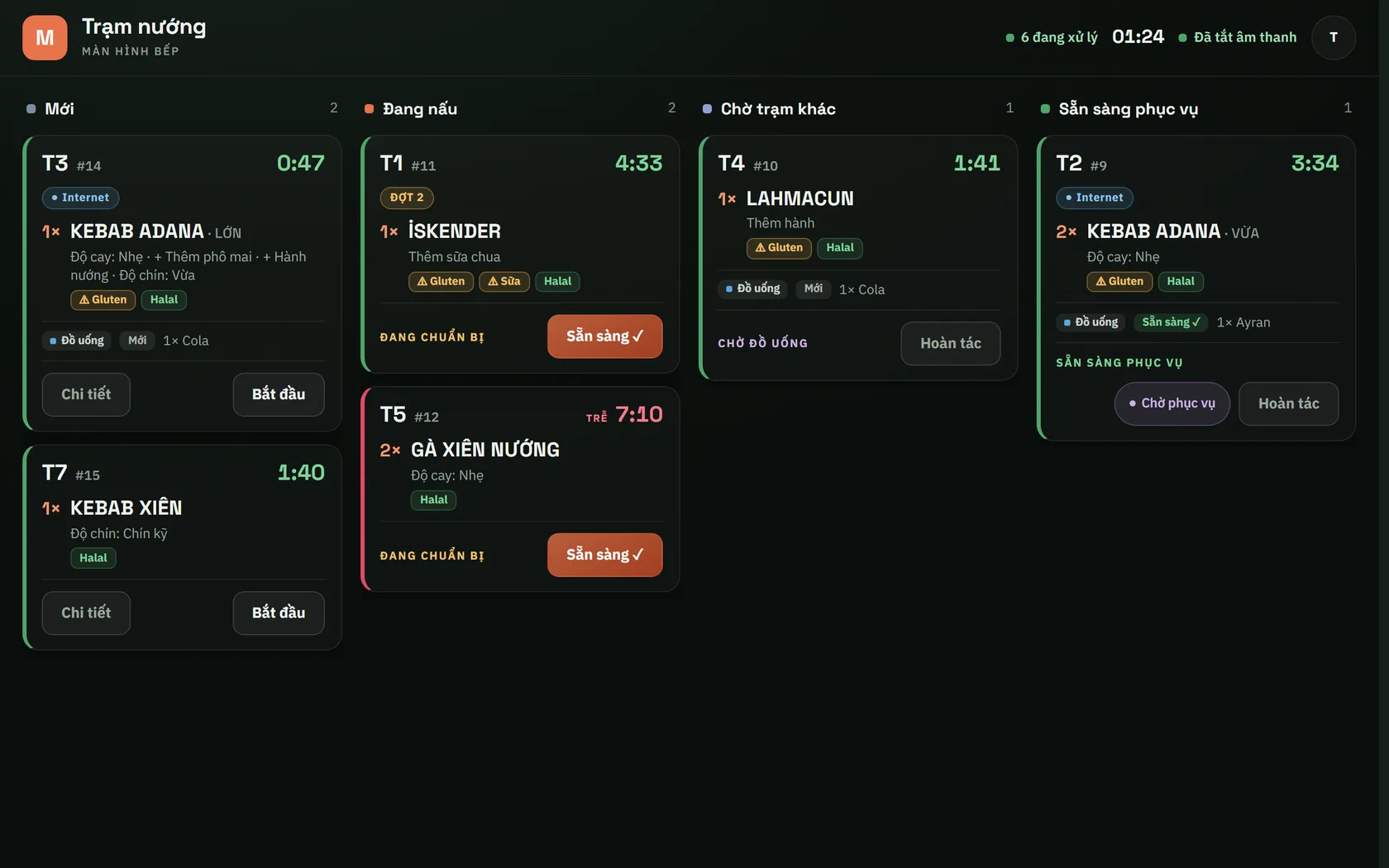Open the T user avatar menu
1389x868 pixels.
coord(1333,38)
